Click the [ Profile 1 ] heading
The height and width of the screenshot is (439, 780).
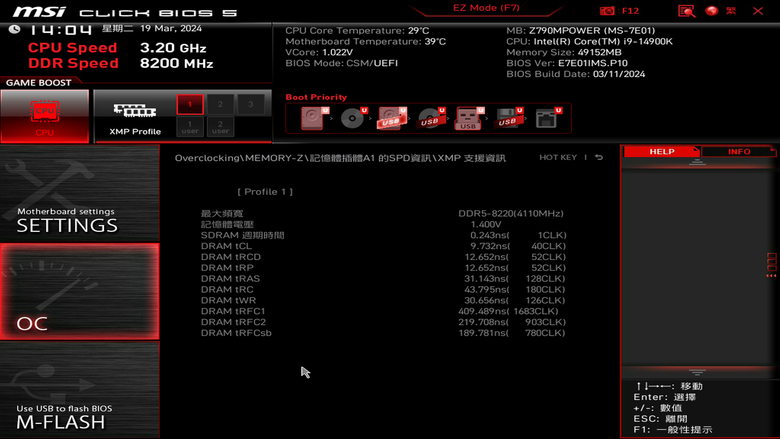(265, 192)
